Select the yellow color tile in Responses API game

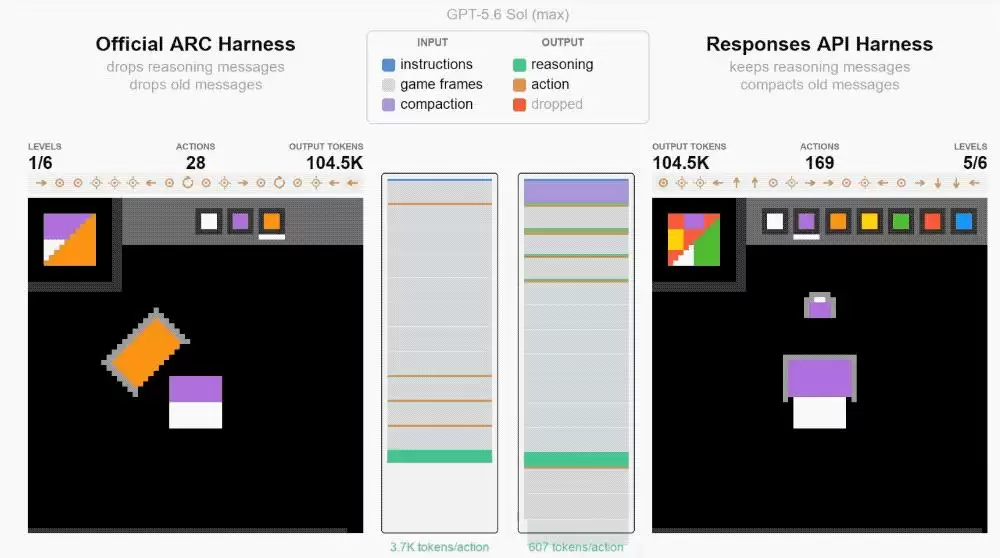click(x=869, y=221)
